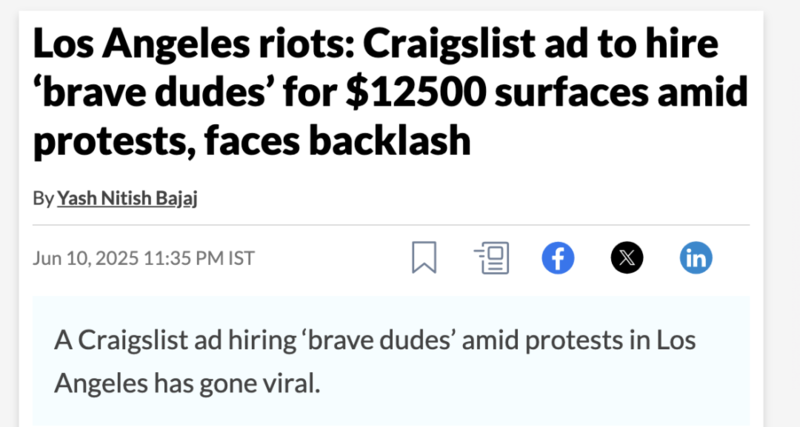Click the divider line under the byline
Image resolution: width=800 pixels, height=427 pixels.
pos(391,224)
